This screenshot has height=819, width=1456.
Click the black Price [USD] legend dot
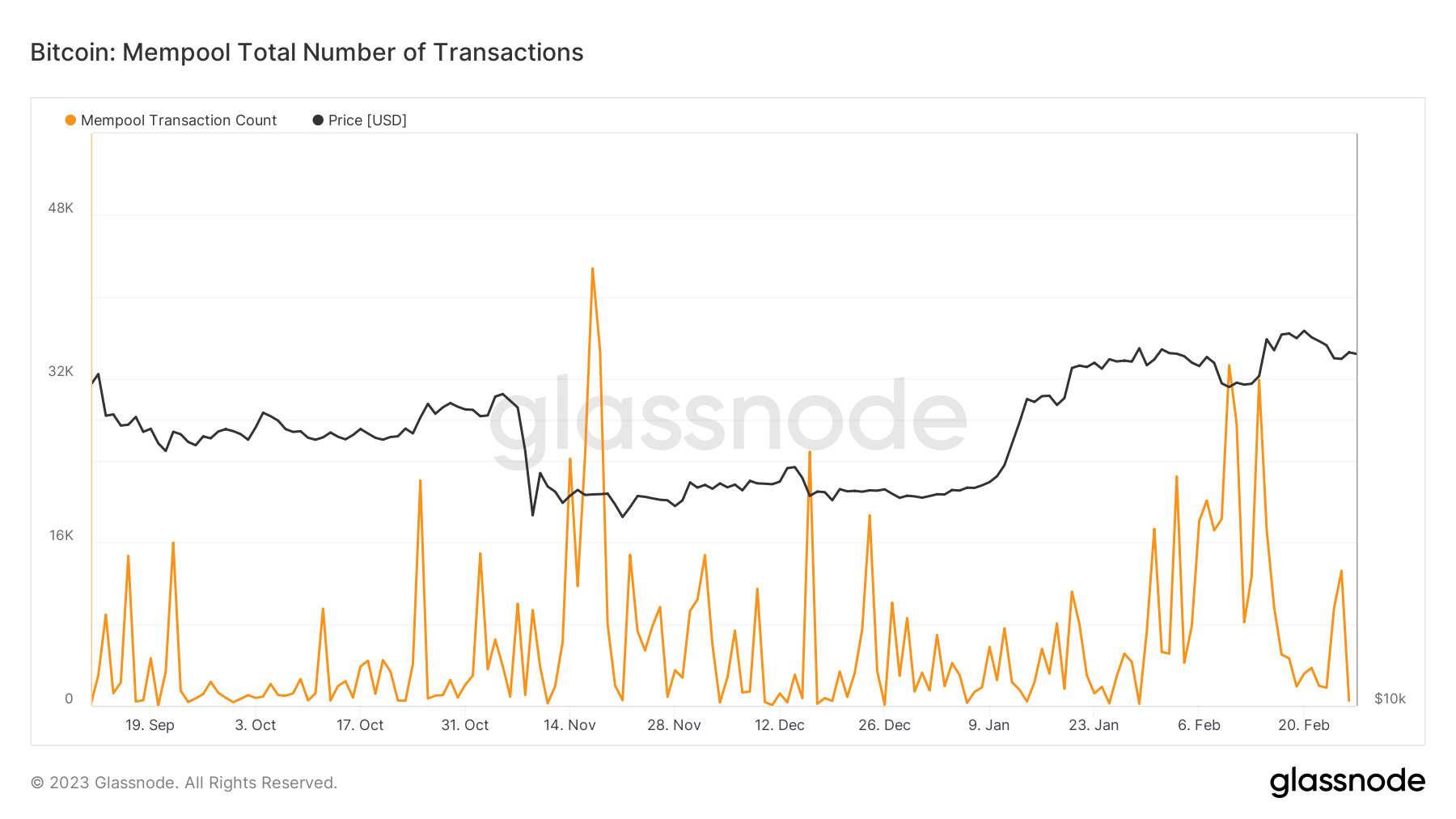[318, 120]
